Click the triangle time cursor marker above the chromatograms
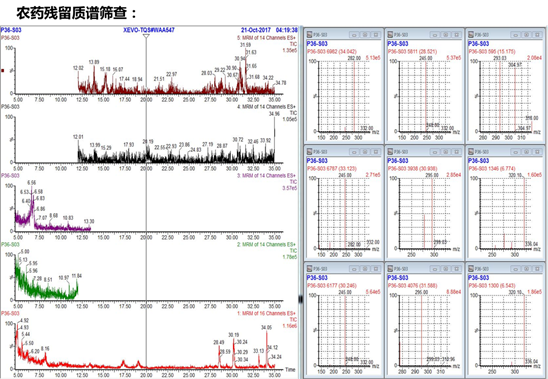This screenshot has height=379, width=548. [146, 36]
